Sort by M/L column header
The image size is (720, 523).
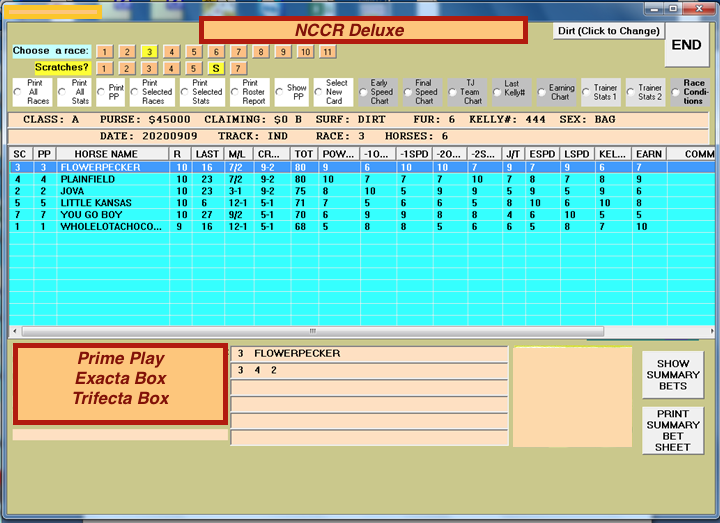click(x=239, y=154)
